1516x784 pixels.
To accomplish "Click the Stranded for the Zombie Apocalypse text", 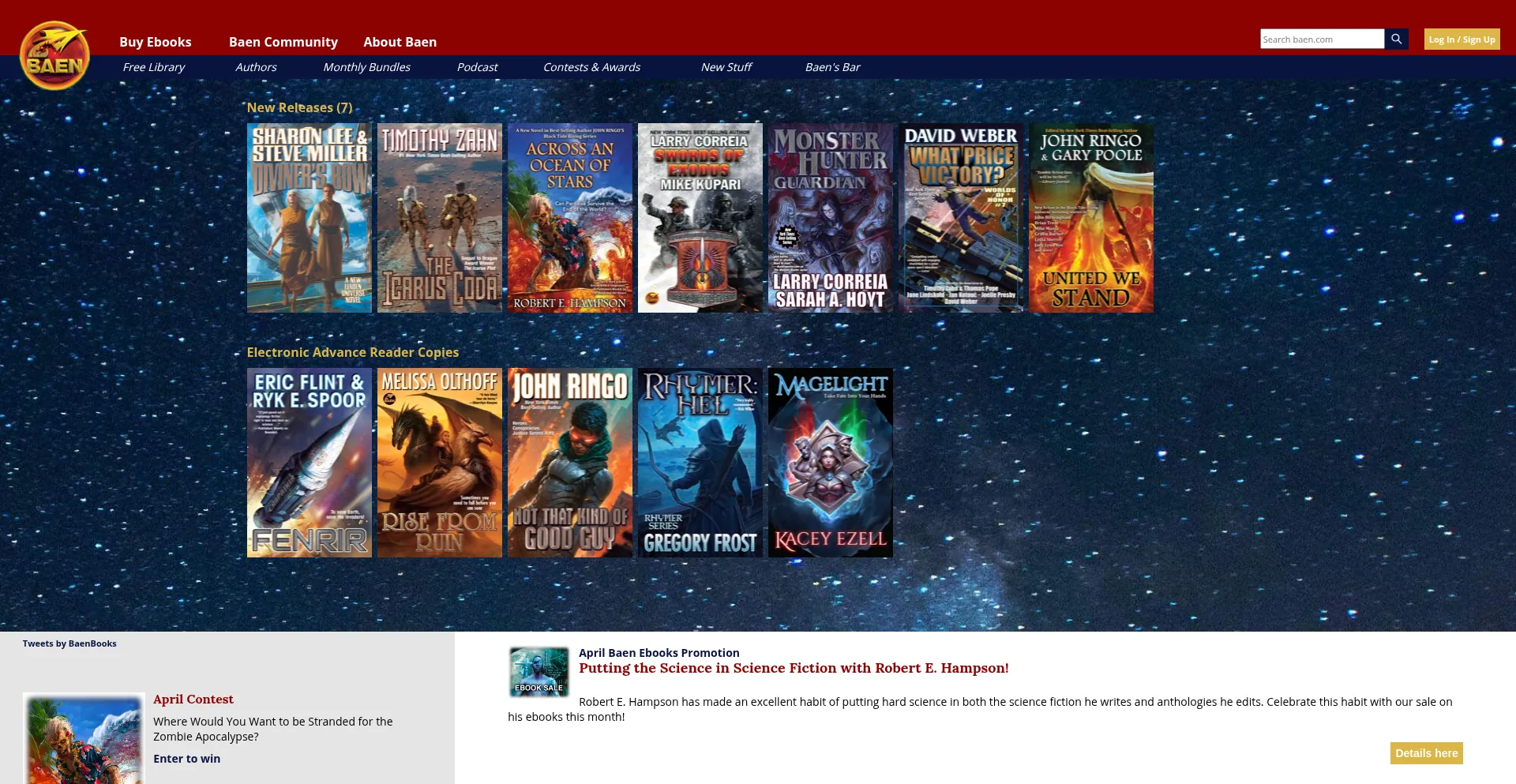I will point(273,729).
